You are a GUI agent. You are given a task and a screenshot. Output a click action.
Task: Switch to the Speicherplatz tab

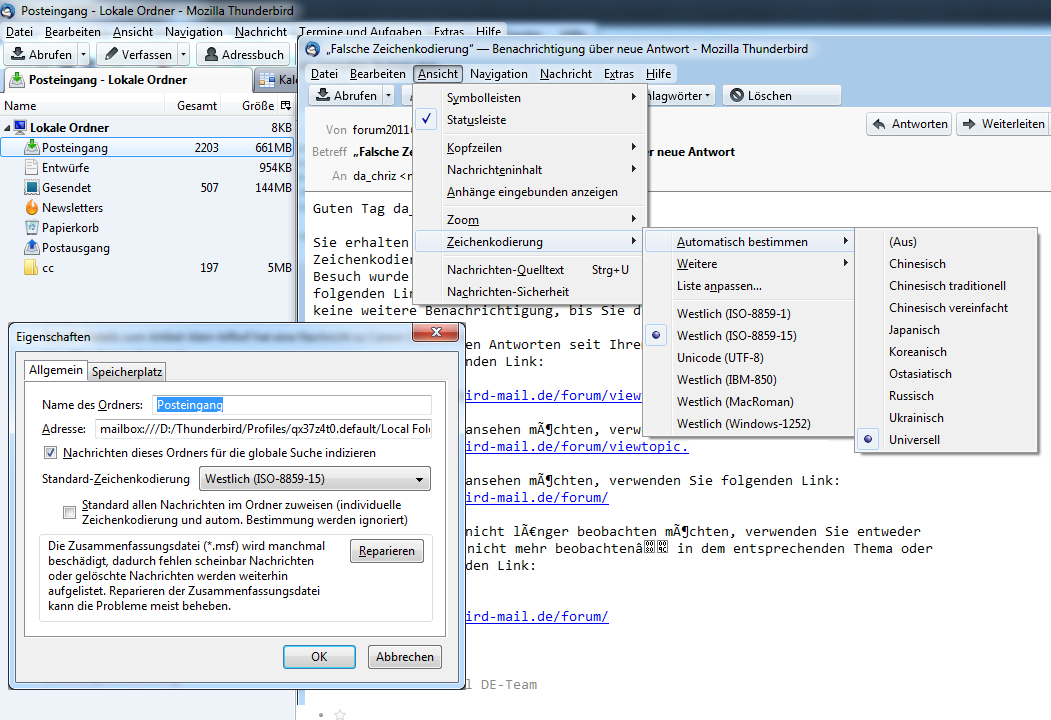128,372
